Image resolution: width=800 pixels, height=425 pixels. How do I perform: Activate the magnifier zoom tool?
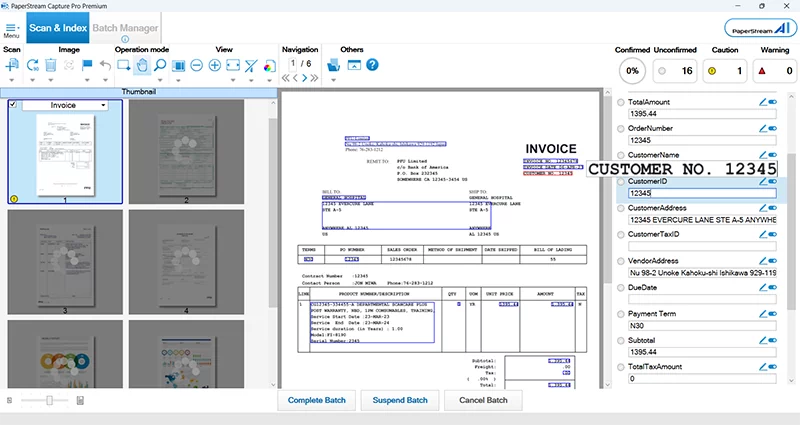tap(160, 65)
